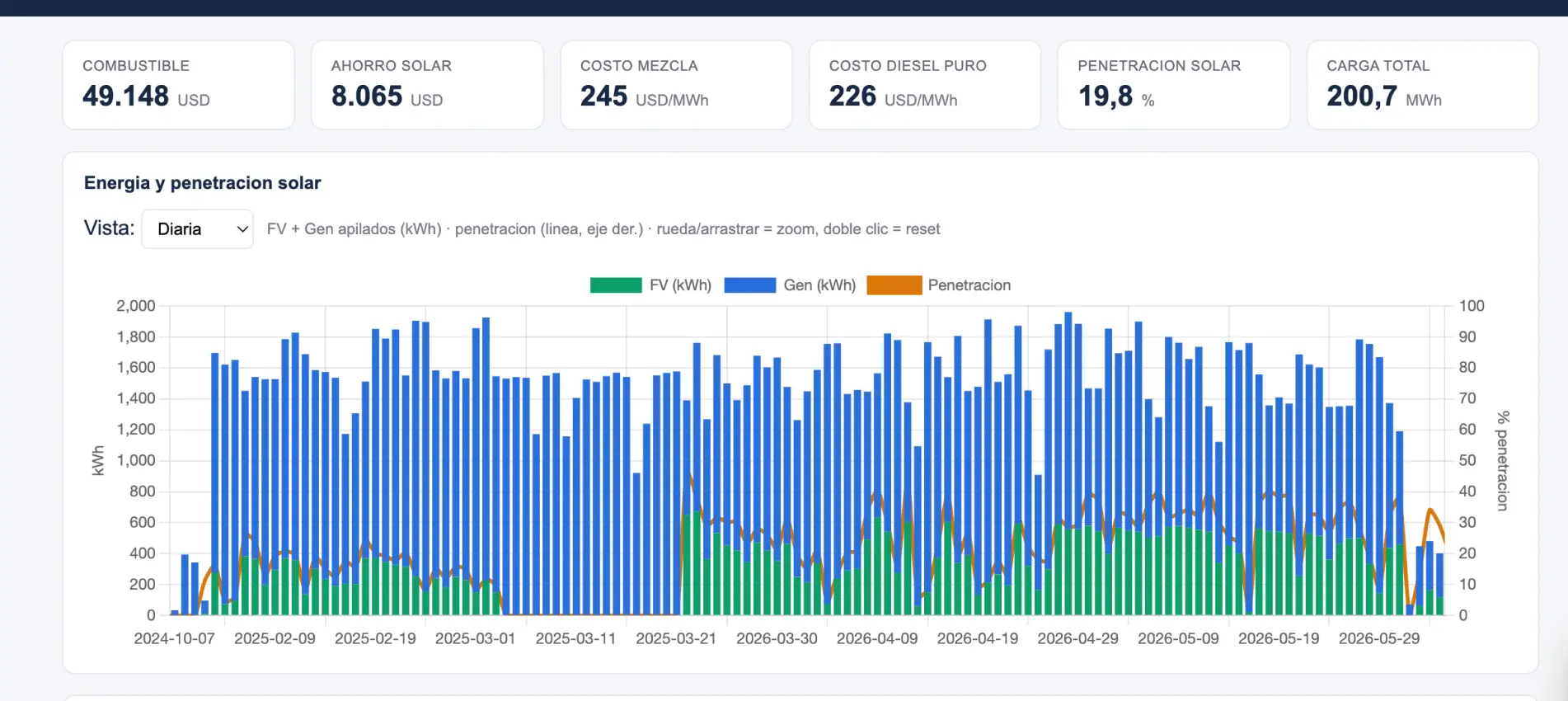The height and width of the screenshot is (701, 1568).
Task: Open the Vista dropdown showing Diaria
Action: [197, 229]
